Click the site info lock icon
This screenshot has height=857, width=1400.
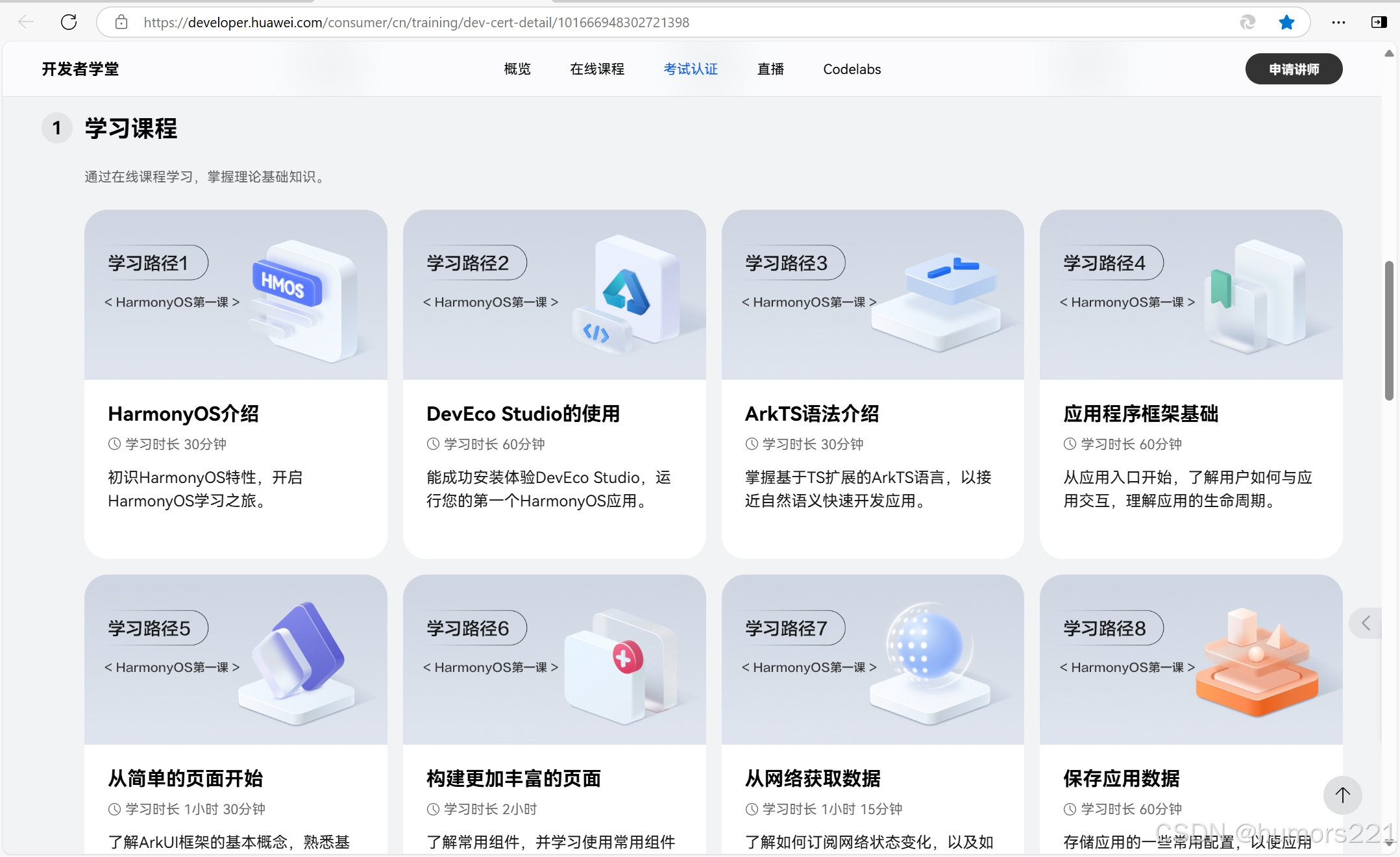(x=121, y=22)
